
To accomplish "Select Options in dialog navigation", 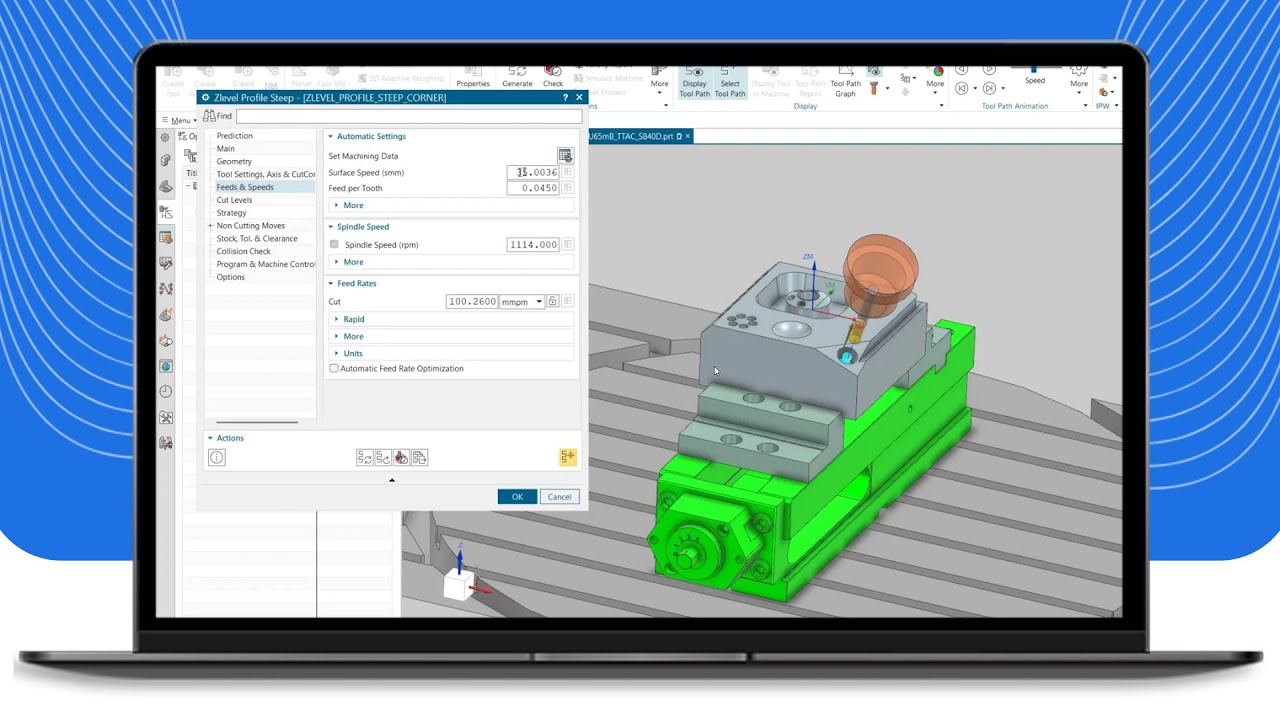I will tap(231, 277).
